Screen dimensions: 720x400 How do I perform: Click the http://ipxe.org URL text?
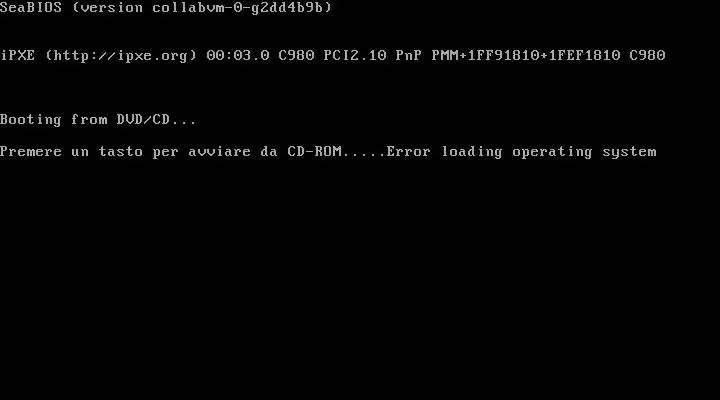[x=121, y=56]
